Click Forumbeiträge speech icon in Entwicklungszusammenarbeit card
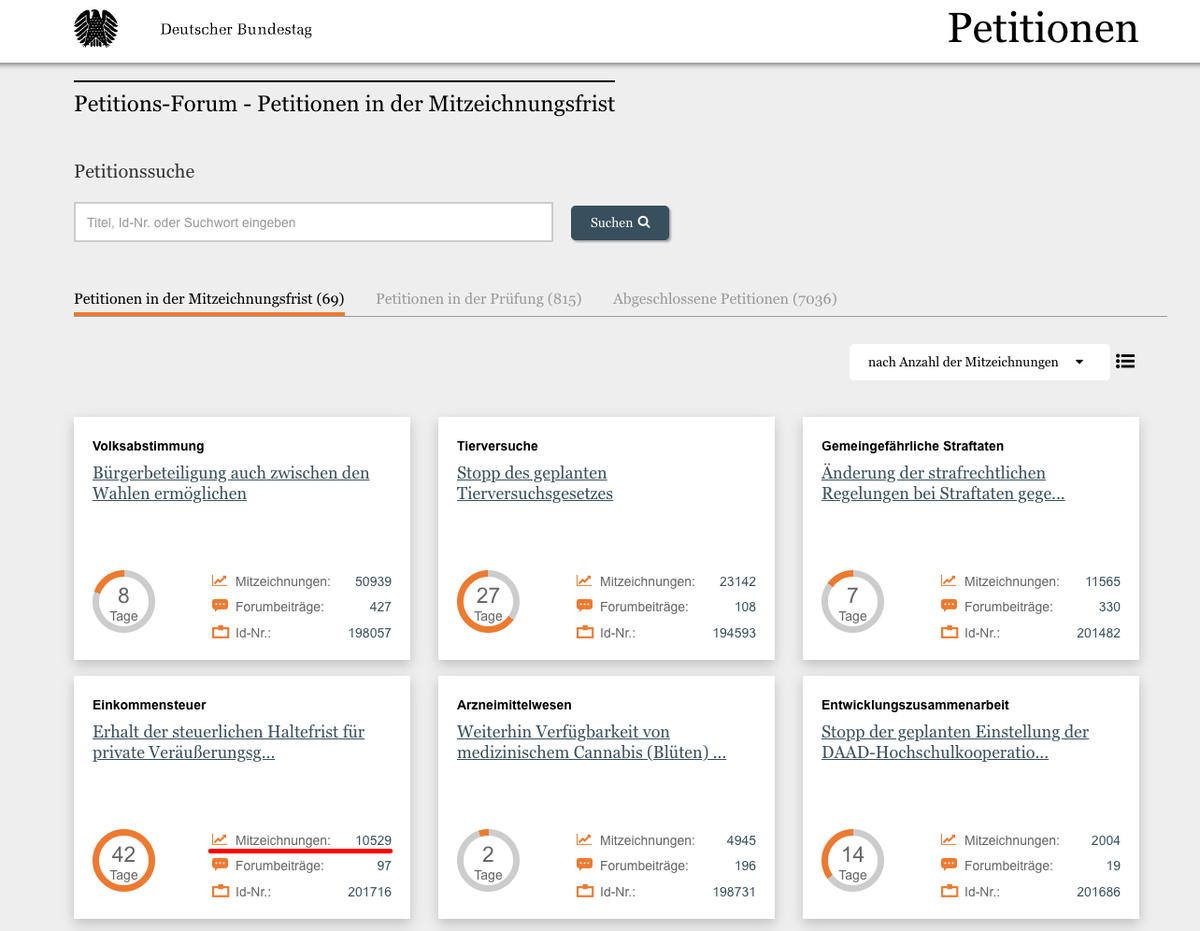The height and width of the screenshot is (931, 1200). pos(949,865)
